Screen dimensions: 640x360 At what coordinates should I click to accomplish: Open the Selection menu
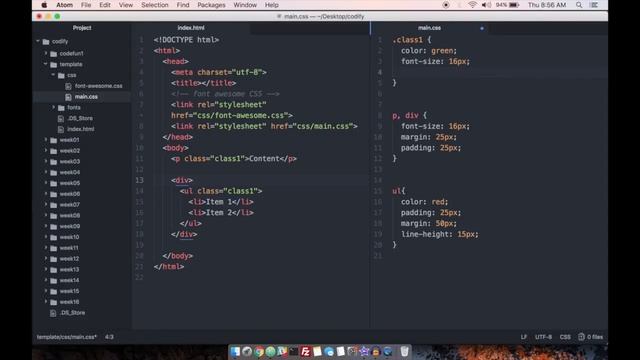pyautogui.click(x=155, y=5)
